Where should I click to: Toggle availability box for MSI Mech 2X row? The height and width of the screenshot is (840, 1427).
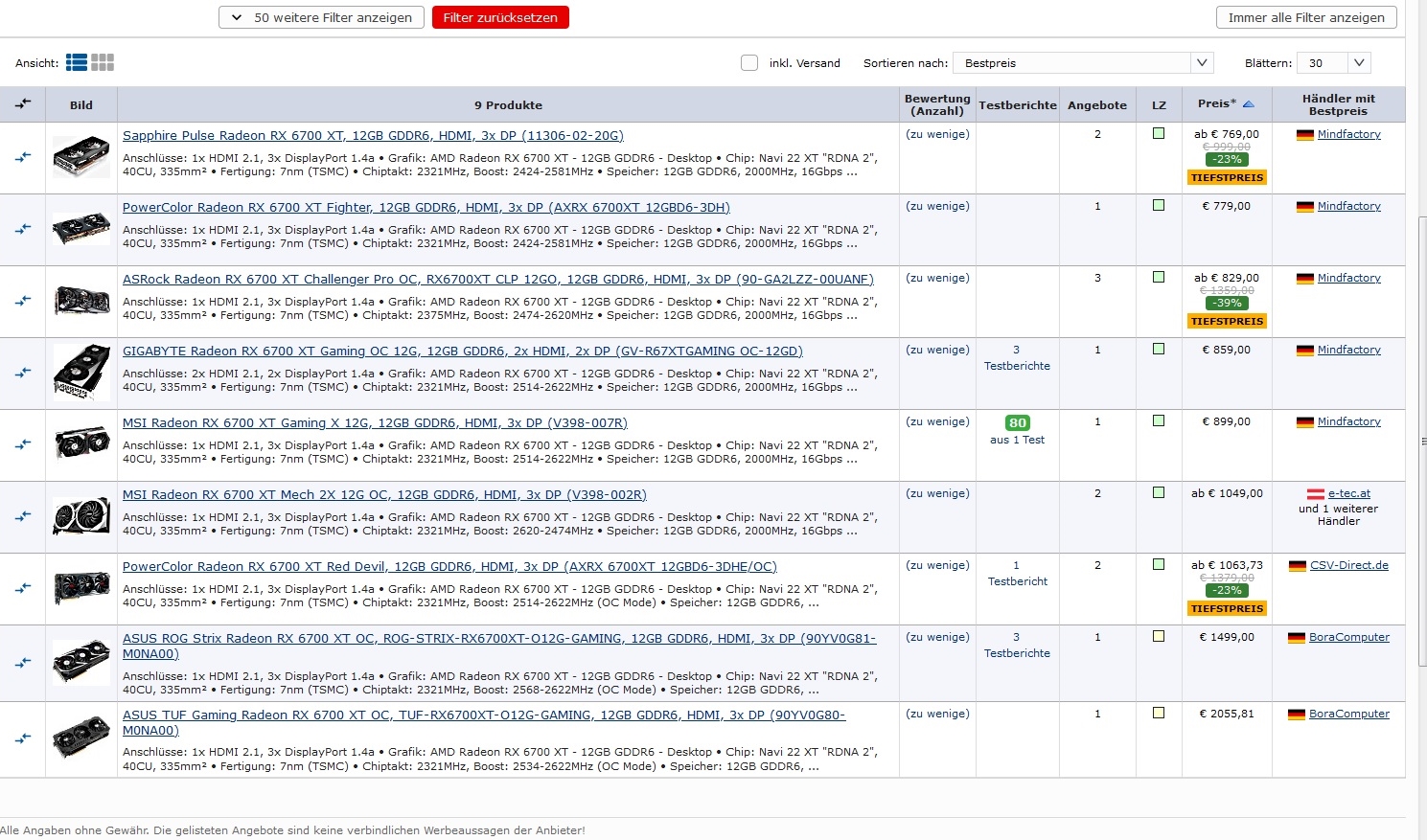click(x=1159, y=493)
